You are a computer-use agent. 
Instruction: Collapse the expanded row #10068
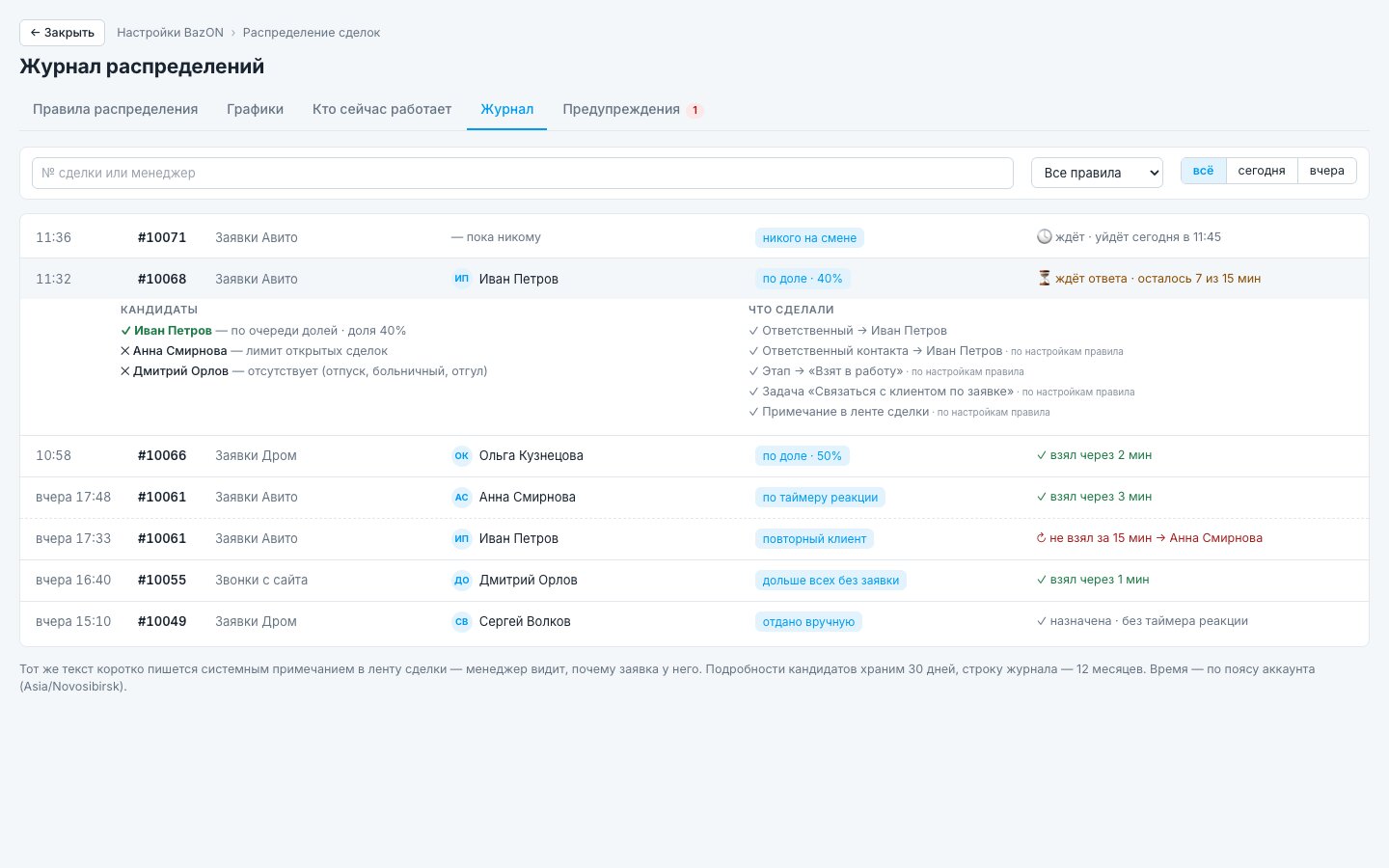point(694,279)
